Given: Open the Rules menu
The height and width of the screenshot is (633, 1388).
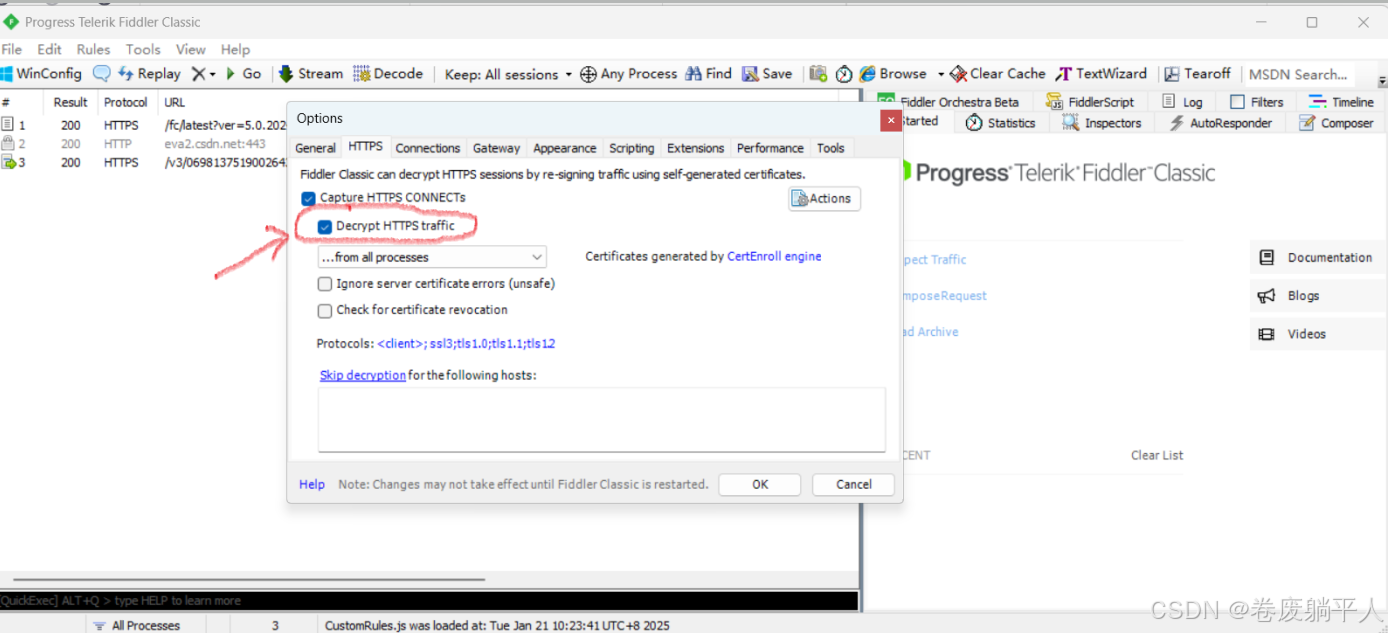Looking at the screenshot, I should (x=93, y=49).
